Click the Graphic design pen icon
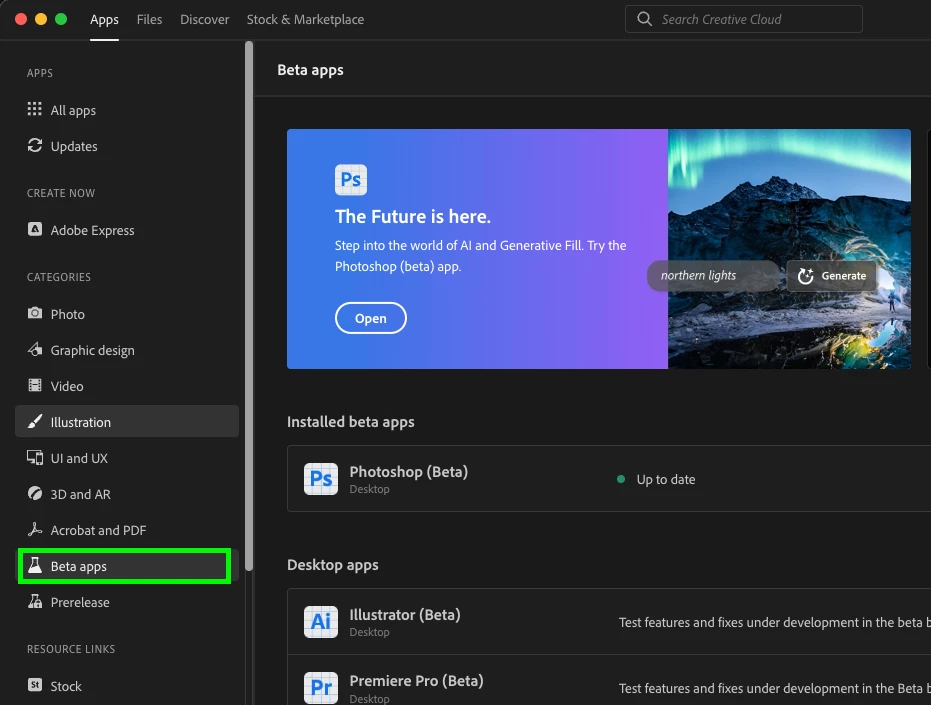The height and width of the screenshot is (705, 931). click(x=34, y=349)
